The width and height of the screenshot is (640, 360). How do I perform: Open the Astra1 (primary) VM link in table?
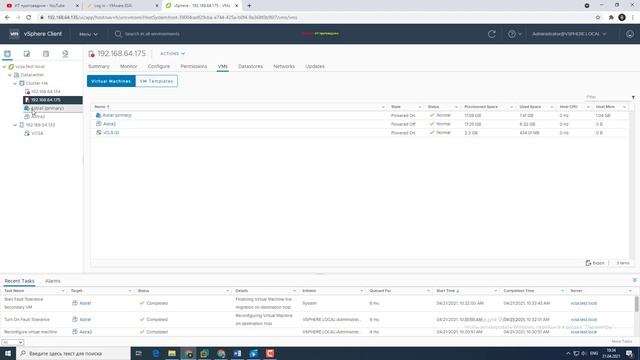[x=117, y=115]
